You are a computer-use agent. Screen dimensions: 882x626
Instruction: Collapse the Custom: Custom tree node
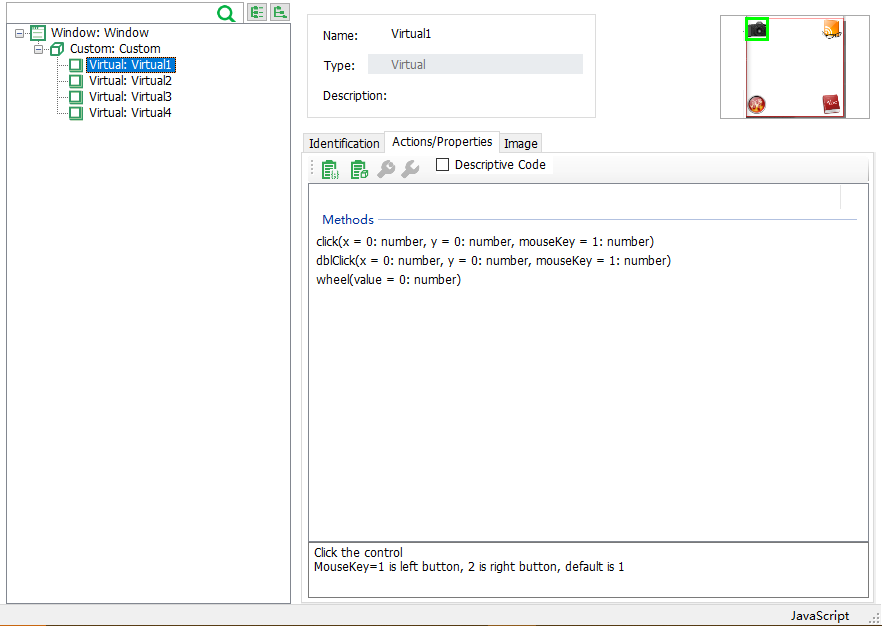pyautogui.click(x=39, y=49)
